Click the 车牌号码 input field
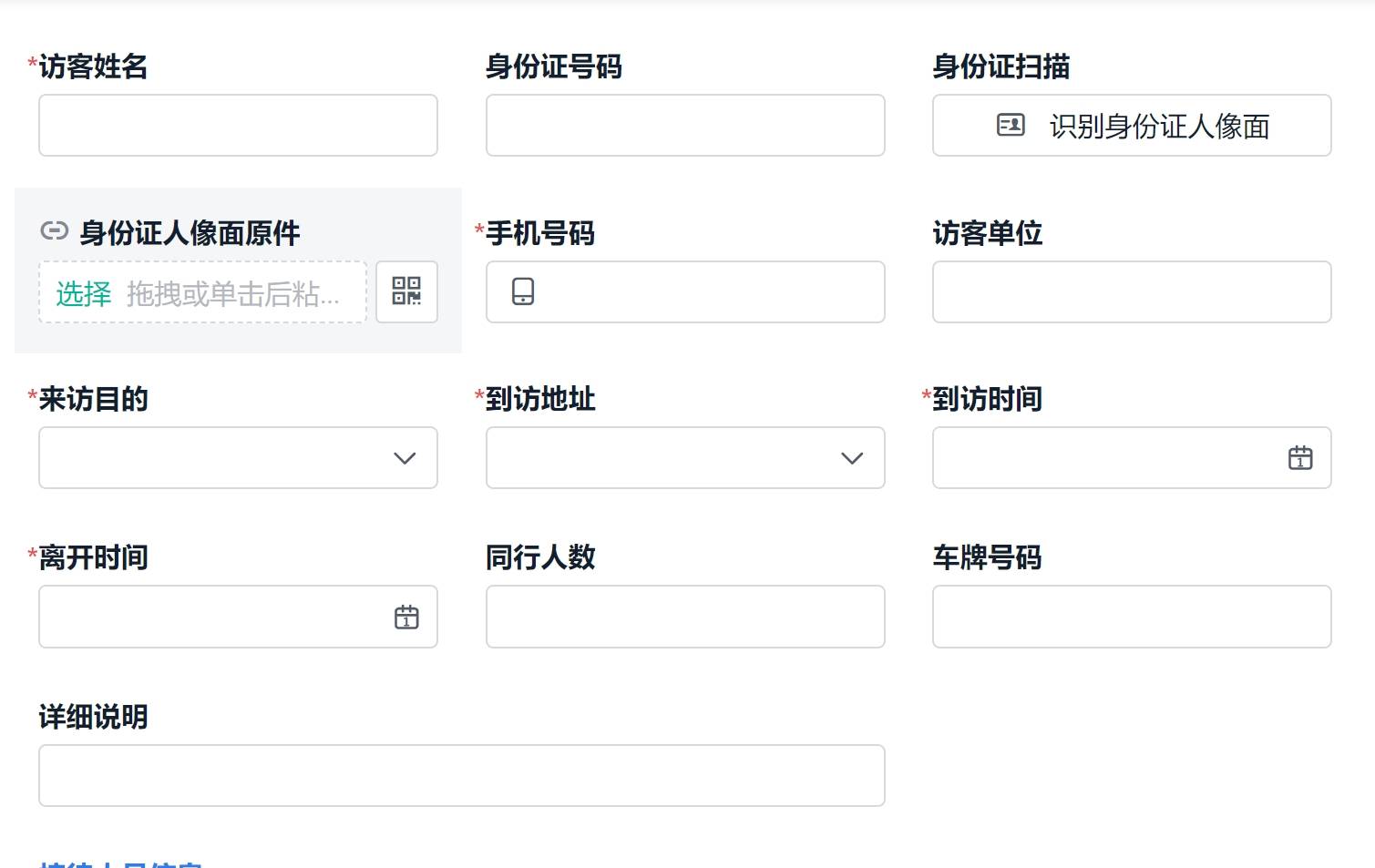 point(1132,617)
